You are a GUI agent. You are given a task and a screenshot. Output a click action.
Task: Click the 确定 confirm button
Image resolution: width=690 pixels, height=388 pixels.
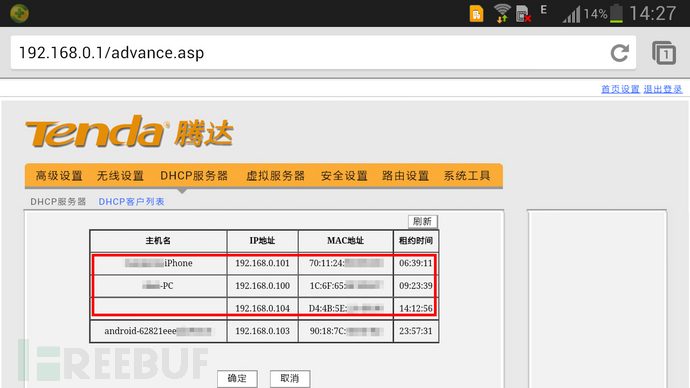(237, 378)
